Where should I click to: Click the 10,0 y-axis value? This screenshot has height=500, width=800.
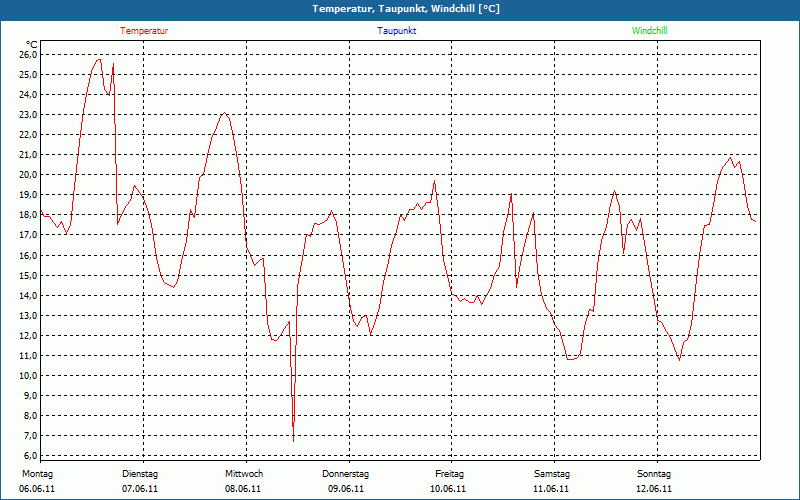point(28,376)
